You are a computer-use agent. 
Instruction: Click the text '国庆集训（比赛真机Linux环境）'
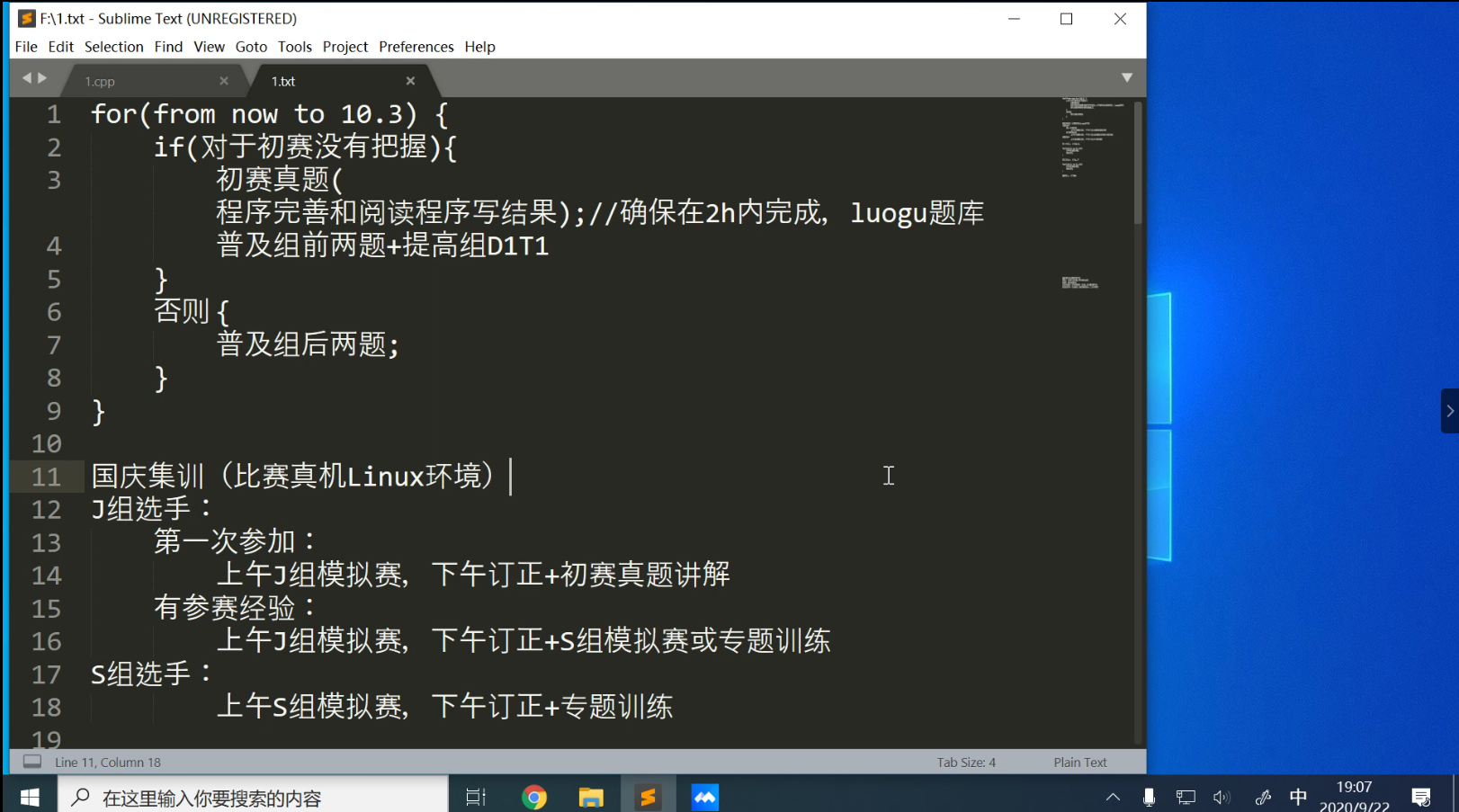293,476
